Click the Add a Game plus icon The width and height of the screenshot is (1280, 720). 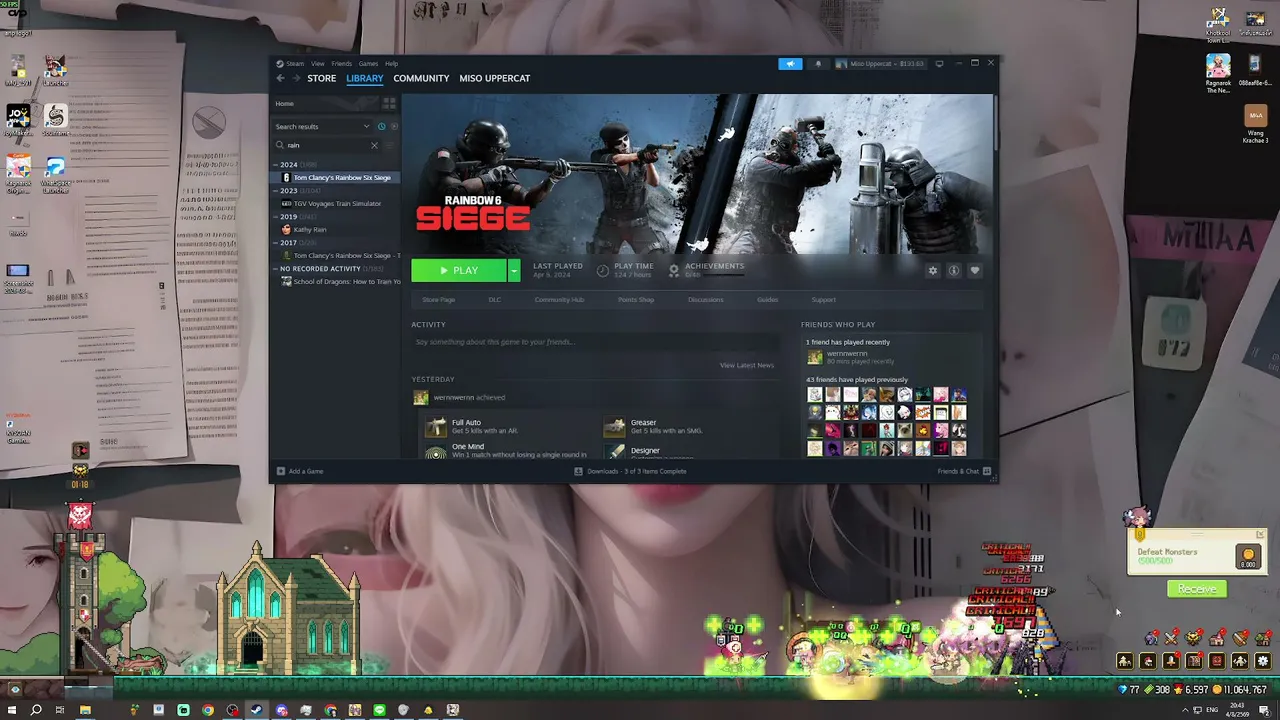pyautogui.click(x=281, y=471)
